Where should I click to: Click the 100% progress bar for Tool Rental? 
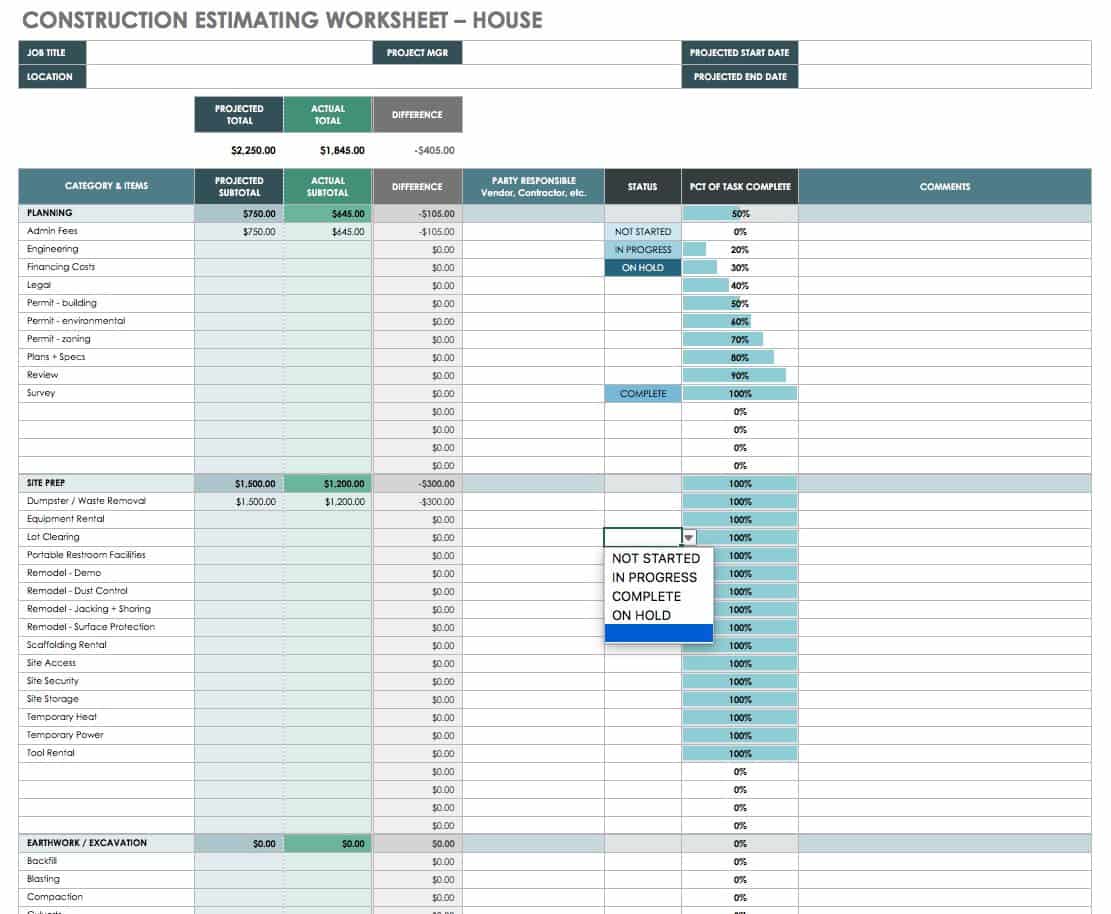click(740, 754)
